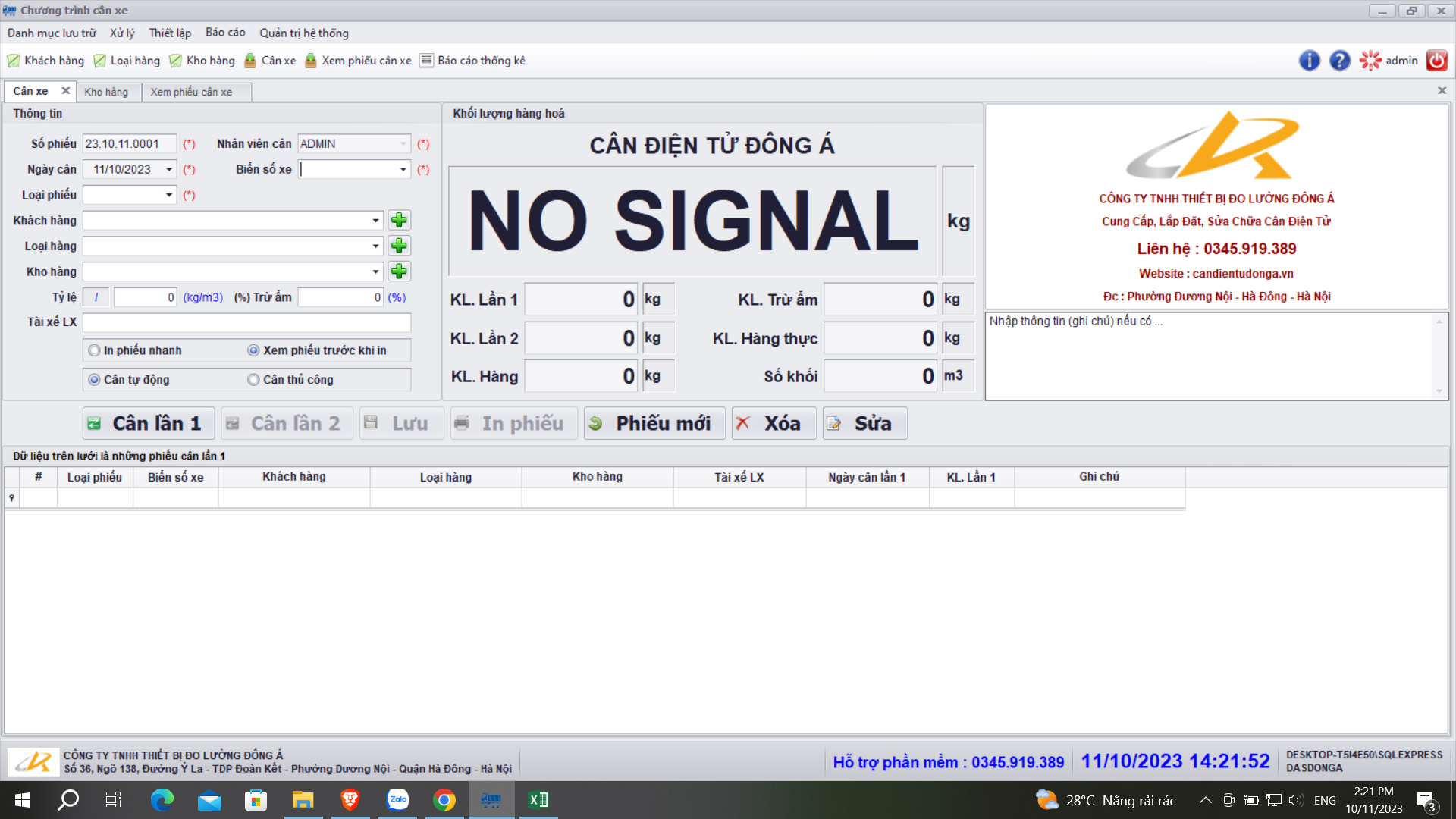Close the Cân xe tab with X
This screenshot has width=1456, height=819.
coord(66,91)
